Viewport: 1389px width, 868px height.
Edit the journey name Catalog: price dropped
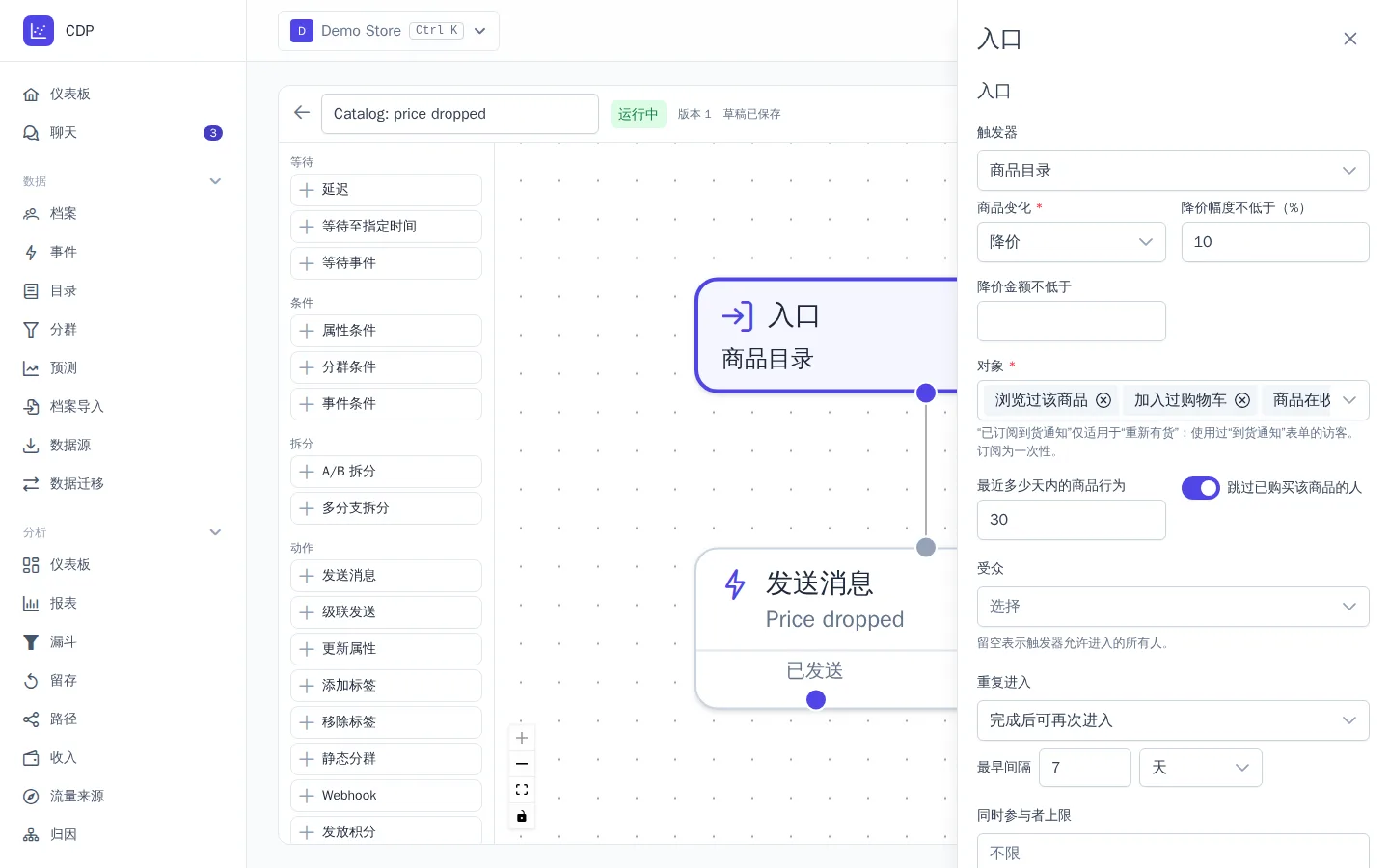(x=459, y=114)
